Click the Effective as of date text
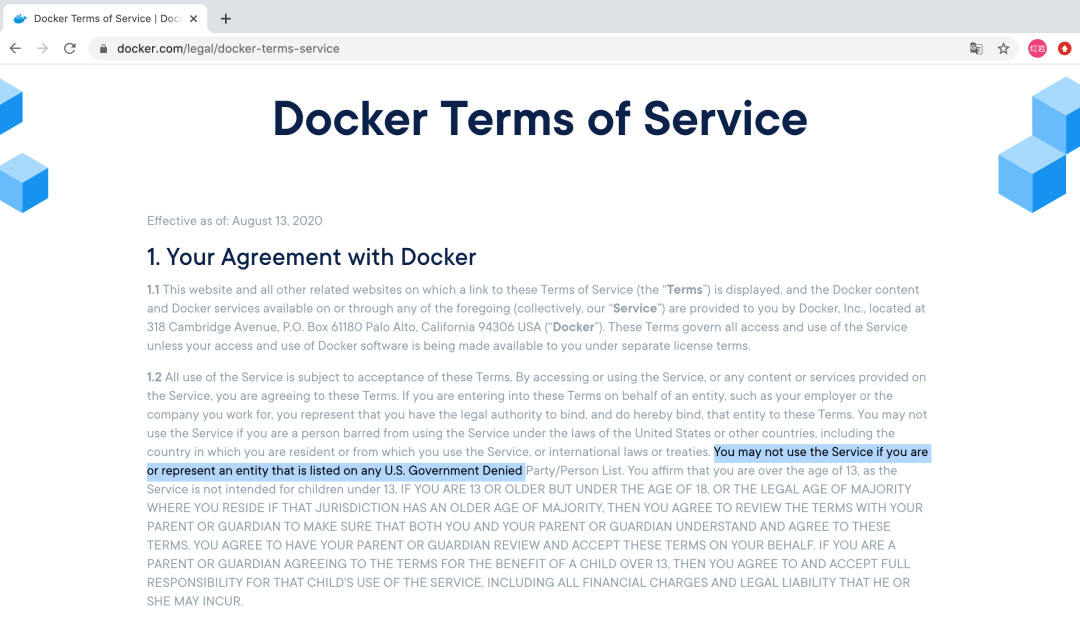 234,220
